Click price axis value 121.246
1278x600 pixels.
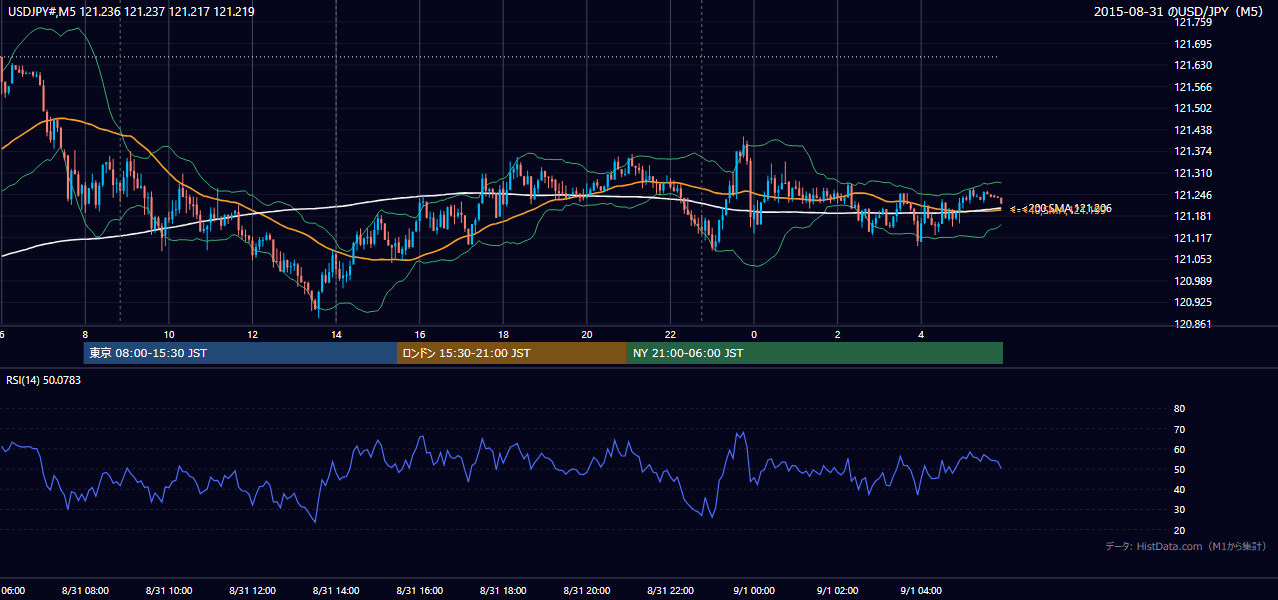coord(1192,195)
